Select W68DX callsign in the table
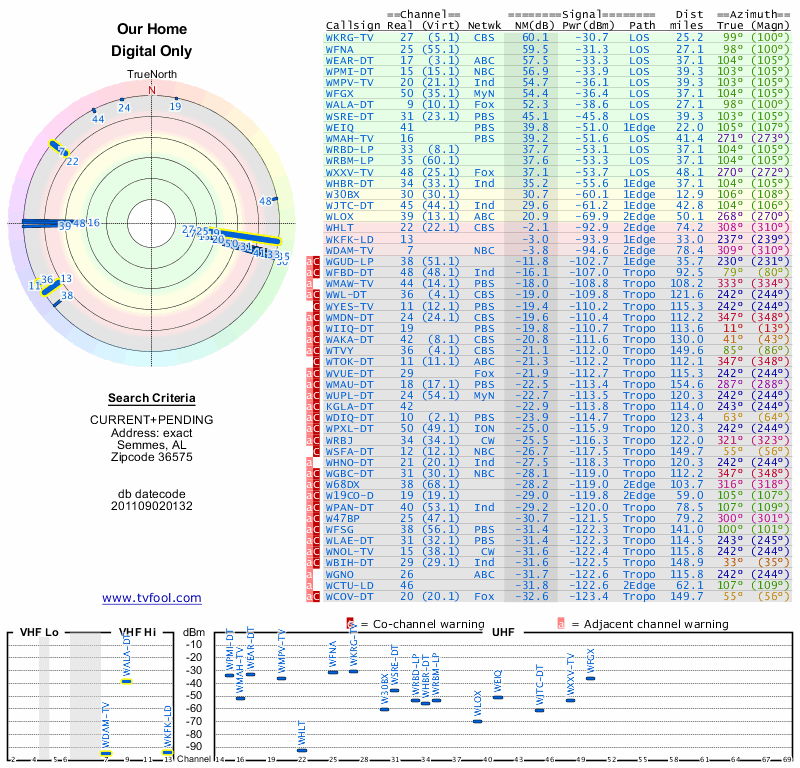 tap(343, 485)
